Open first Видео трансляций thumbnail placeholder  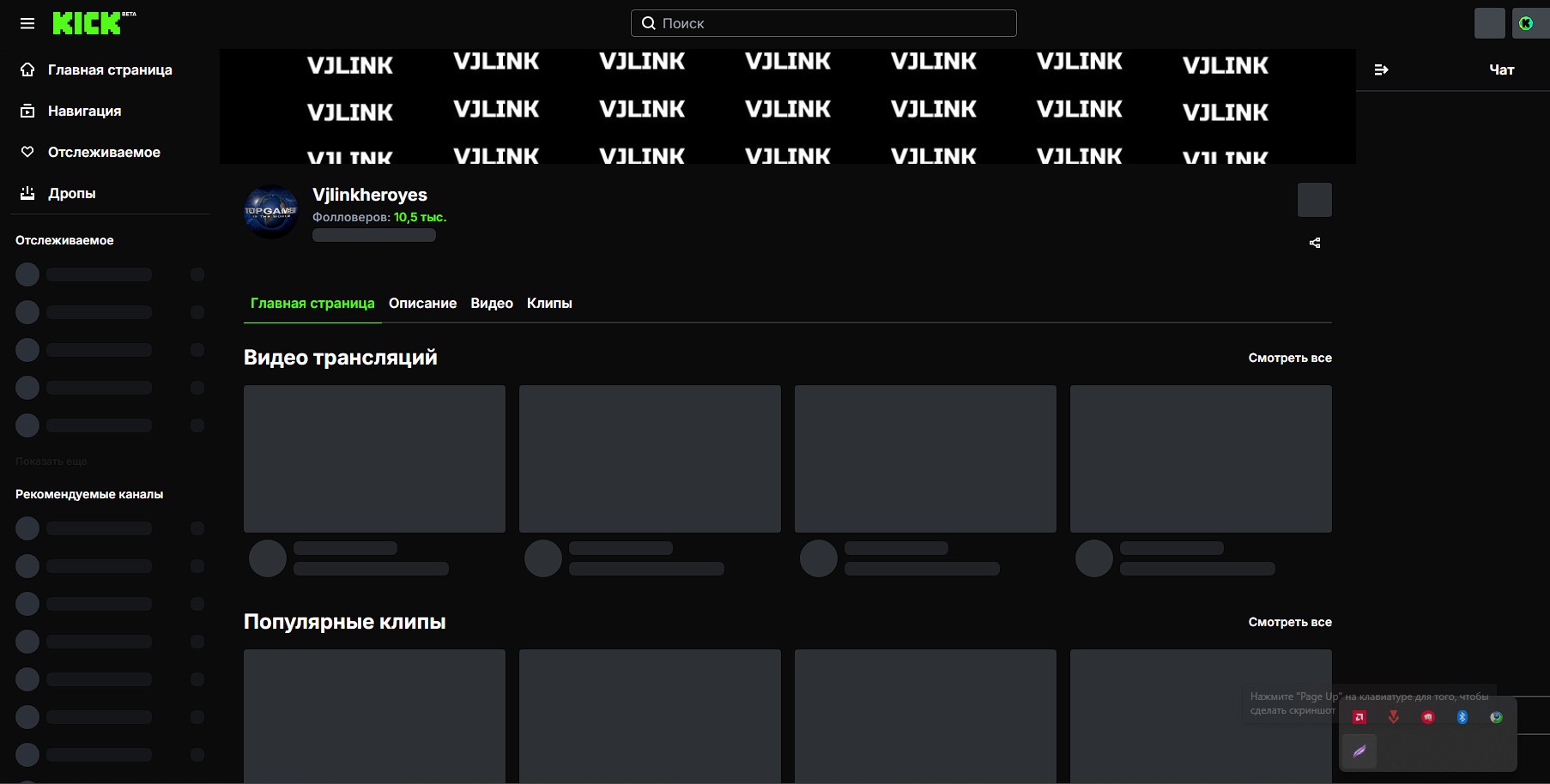pos(374,459)
